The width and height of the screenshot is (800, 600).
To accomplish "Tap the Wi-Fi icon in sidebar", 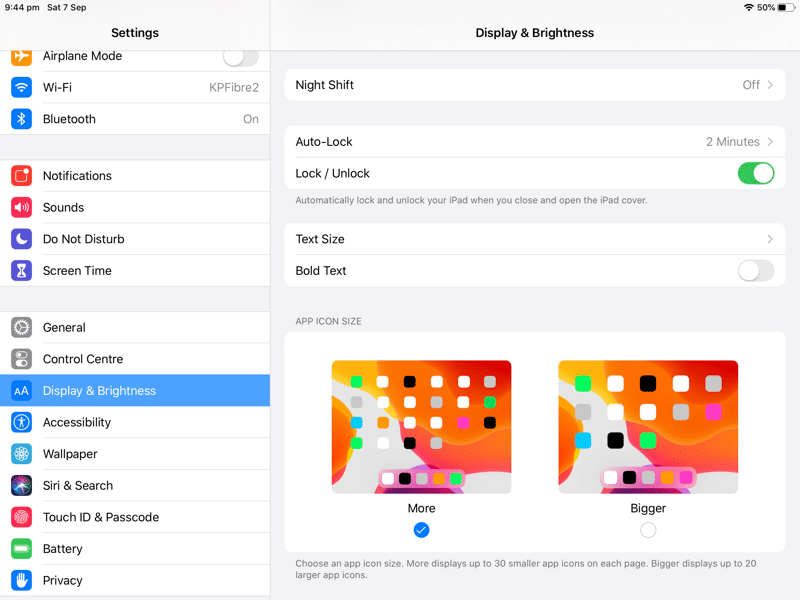I will pos(22,87).
